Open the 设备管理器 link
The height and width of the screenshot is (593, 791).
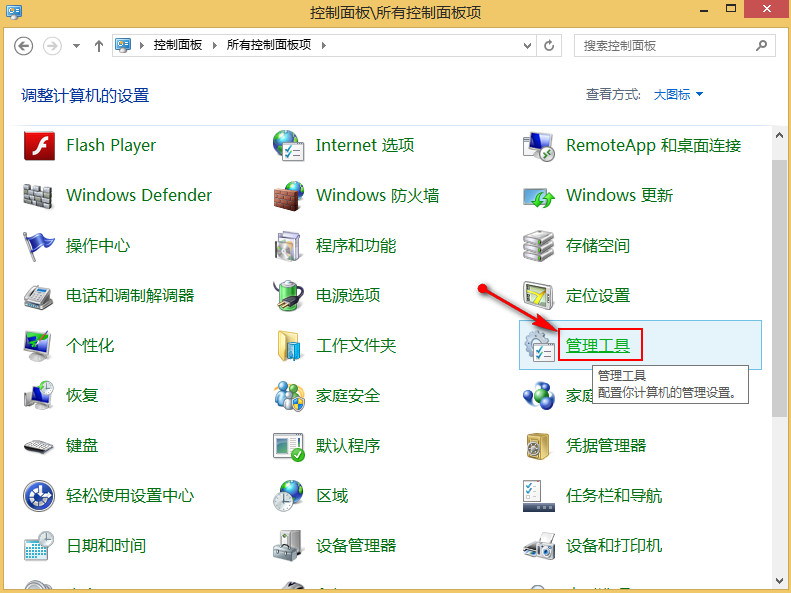pyautogui.click(x=356, y=545)
